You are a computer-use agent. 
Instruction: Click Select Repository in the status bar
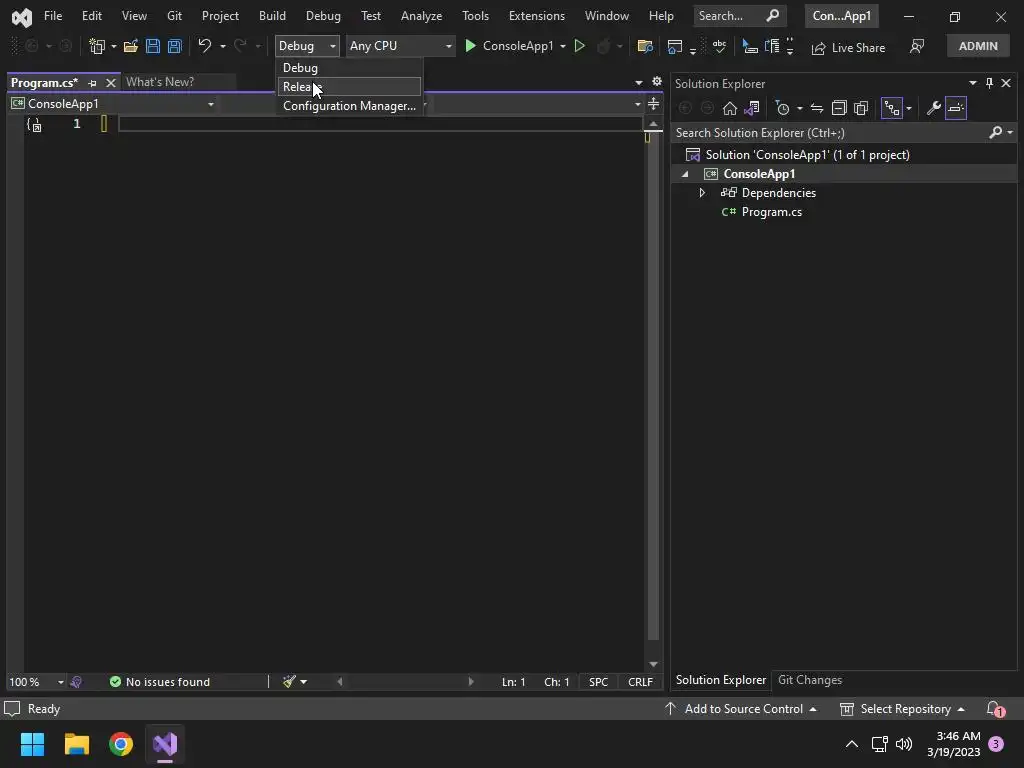point(903,709)
